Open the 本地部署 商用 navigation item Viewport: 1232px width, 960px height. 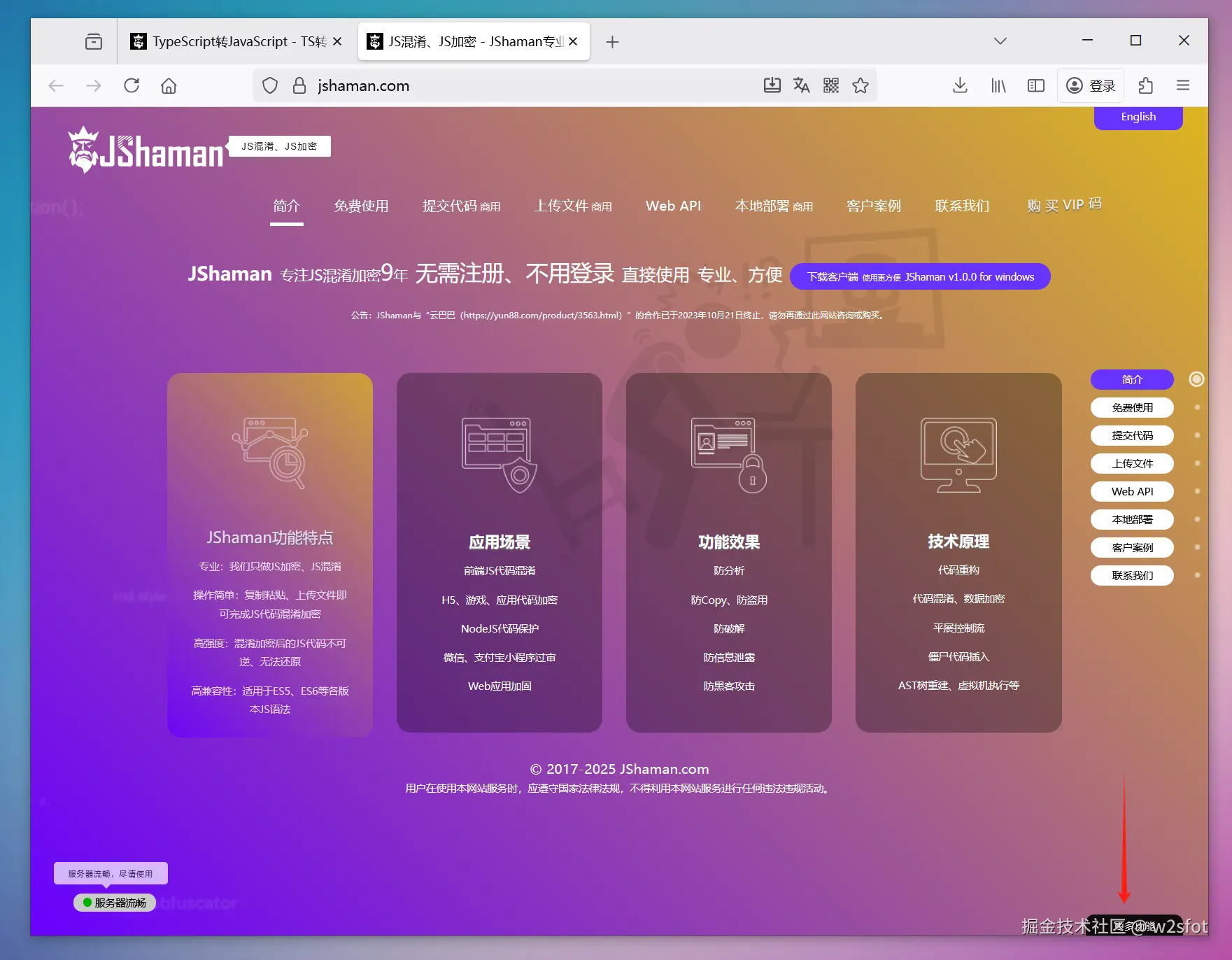pos(774,206)
